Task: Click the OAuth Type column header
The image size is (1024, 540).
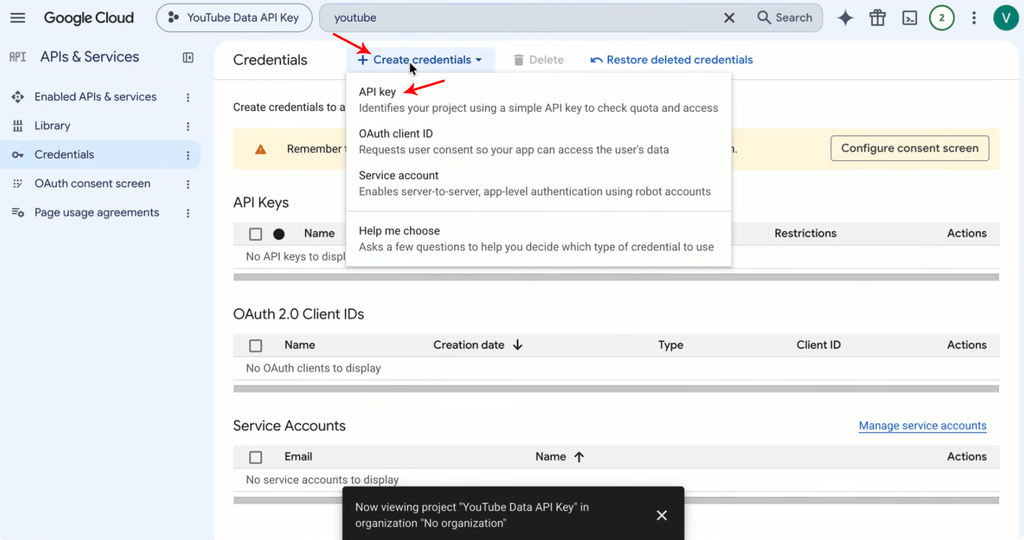Action: click(x=671, y=345)
